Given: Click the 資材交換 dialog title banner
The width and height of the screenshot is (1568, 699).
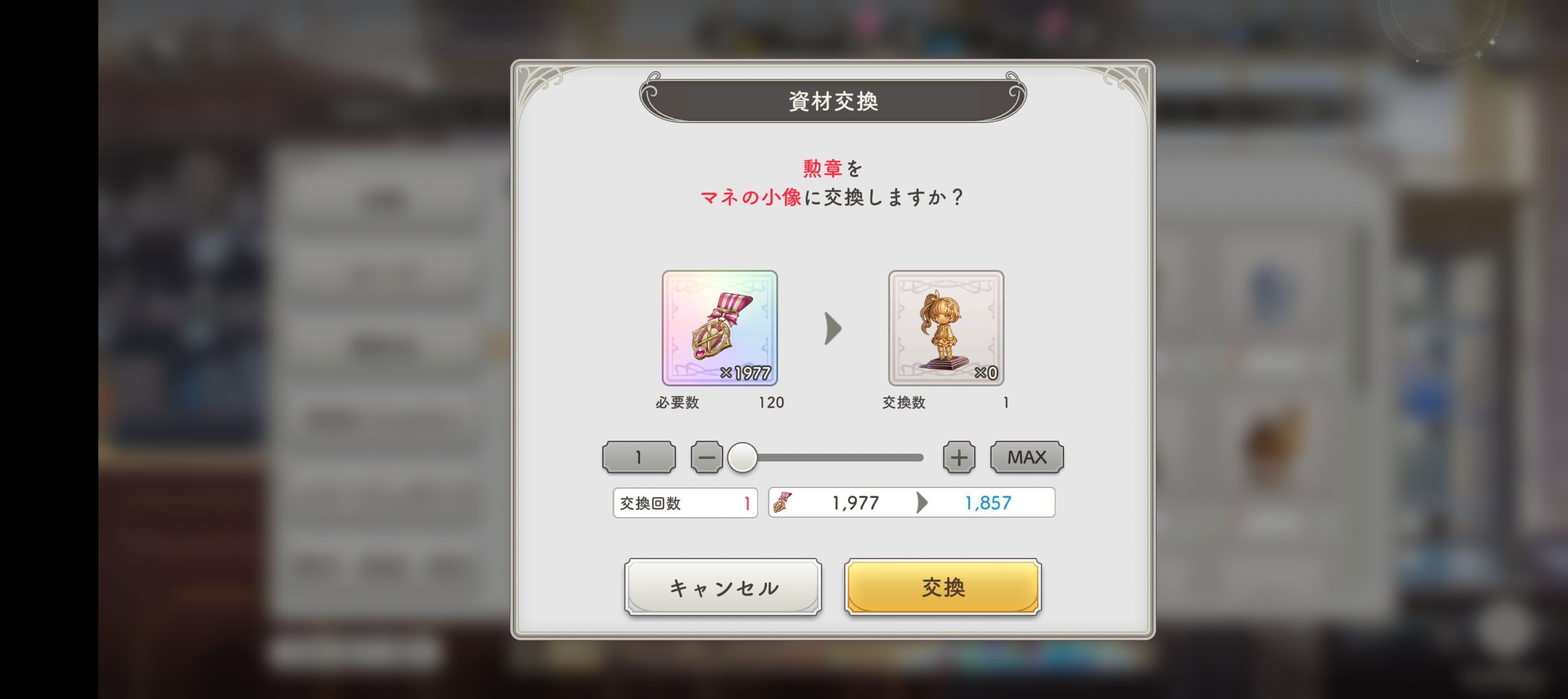Looking at the screenshot, I should click(x=833, y=100).
